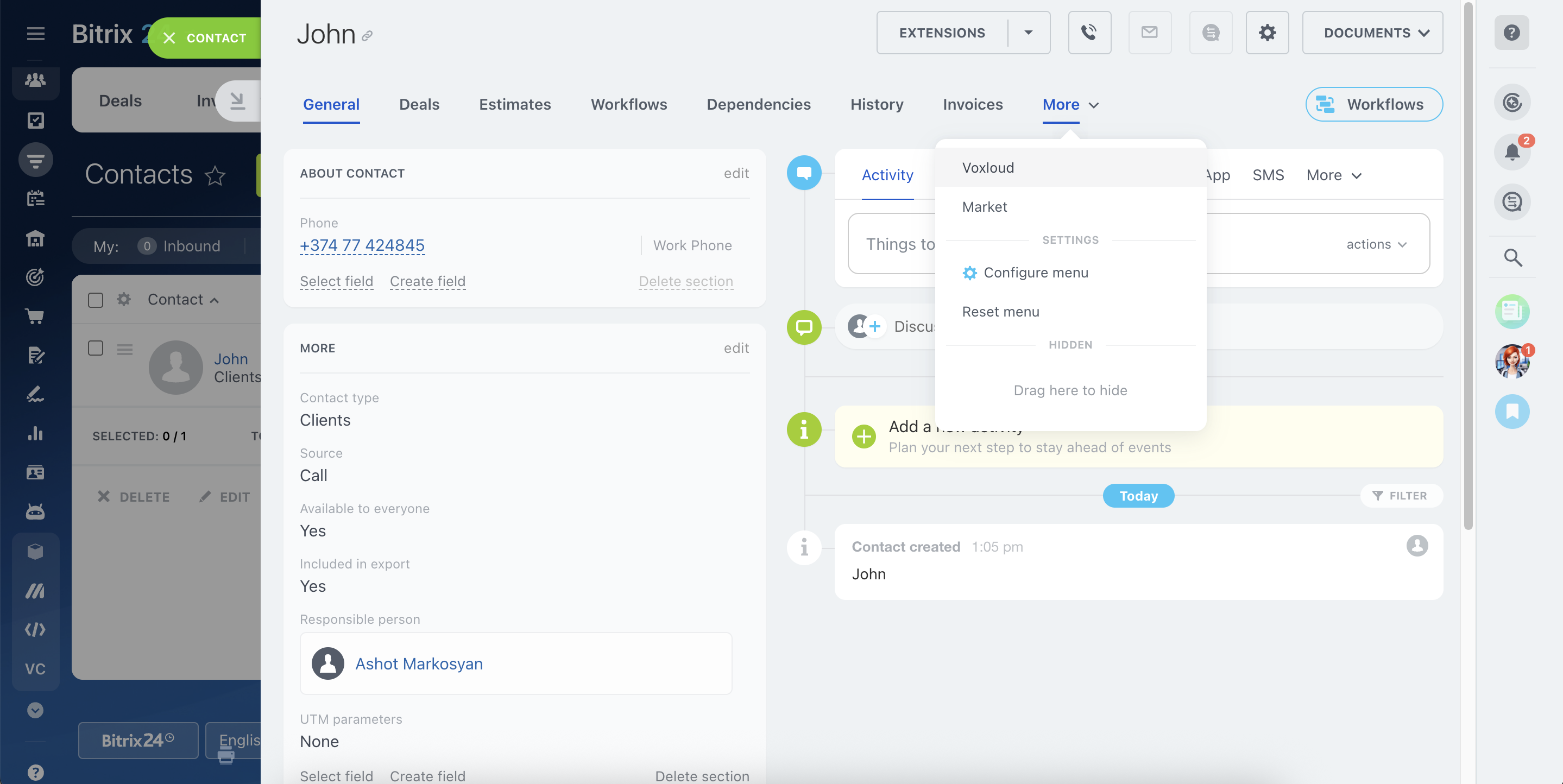Open the DOCUMENTS dropdown
This screenshot has height=784, width=1563.
(1372, 33)
